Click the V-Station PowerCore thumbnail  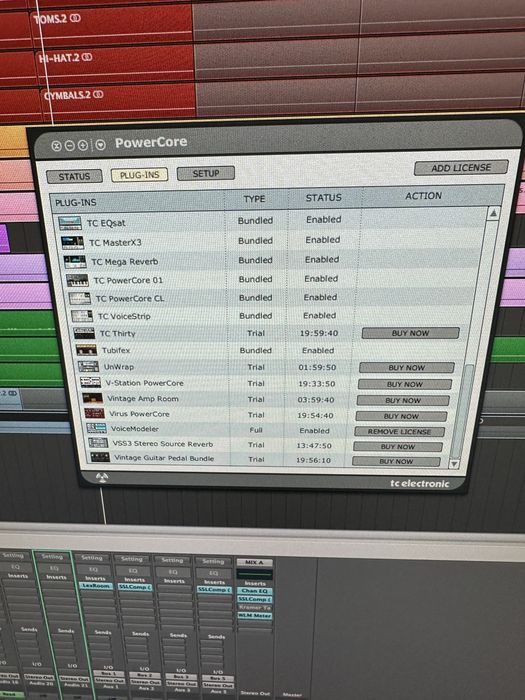point(91,383)
